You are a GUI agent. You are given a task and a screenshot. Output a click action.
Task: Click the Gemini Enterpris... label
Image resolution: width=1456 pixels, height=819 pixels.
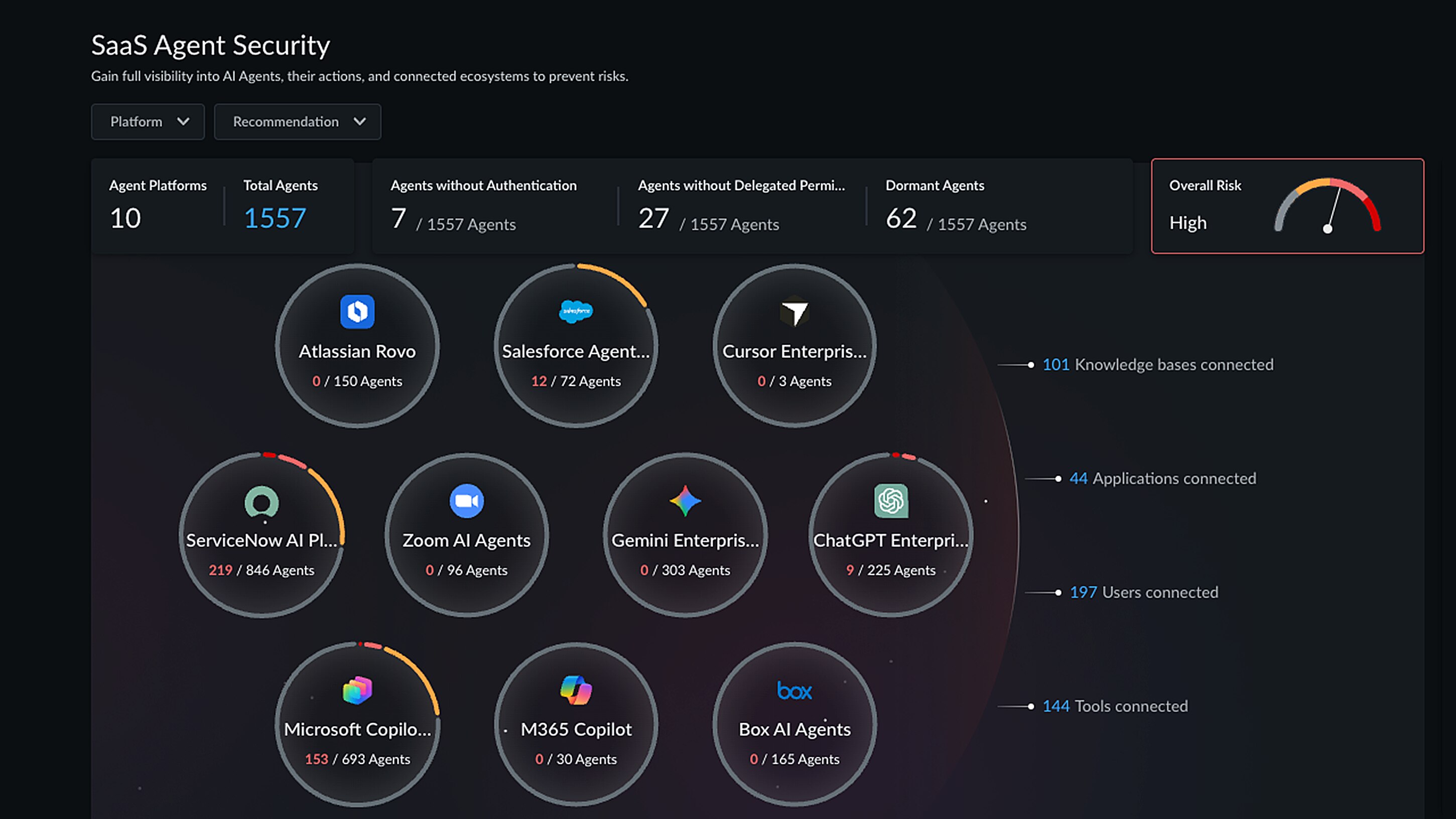pyautogui.click(x=685, y=541)
